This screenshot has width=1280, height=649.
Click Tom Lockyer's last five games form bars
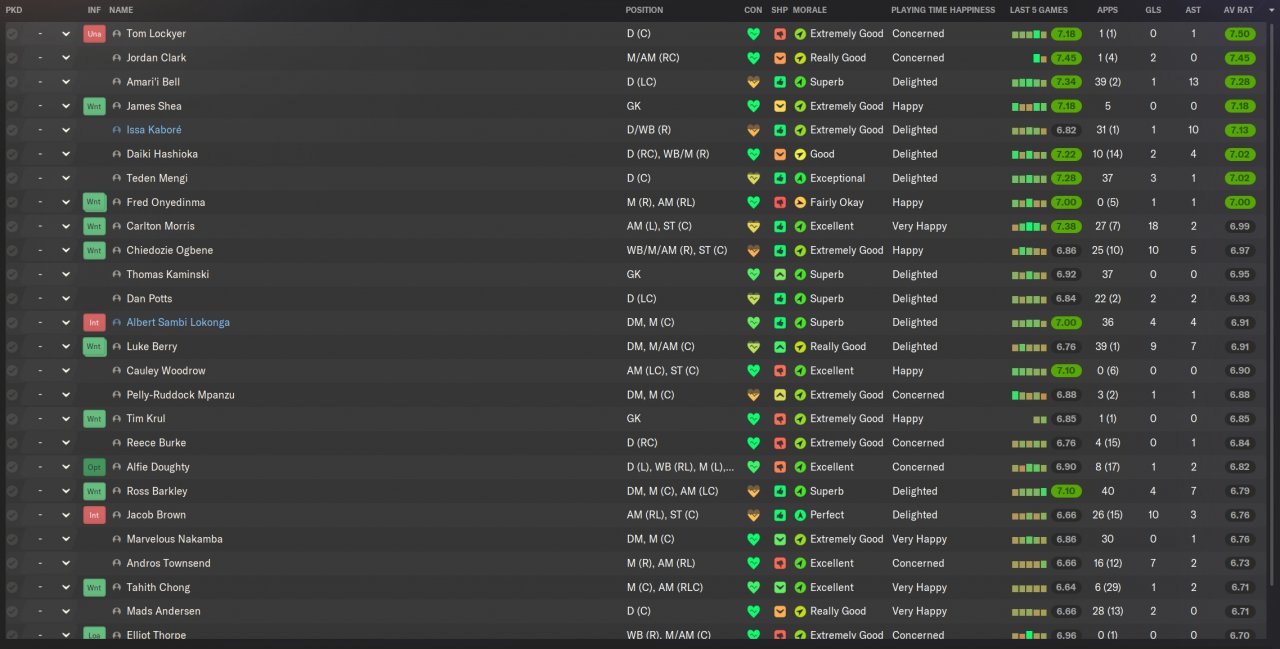[1029, 34]
